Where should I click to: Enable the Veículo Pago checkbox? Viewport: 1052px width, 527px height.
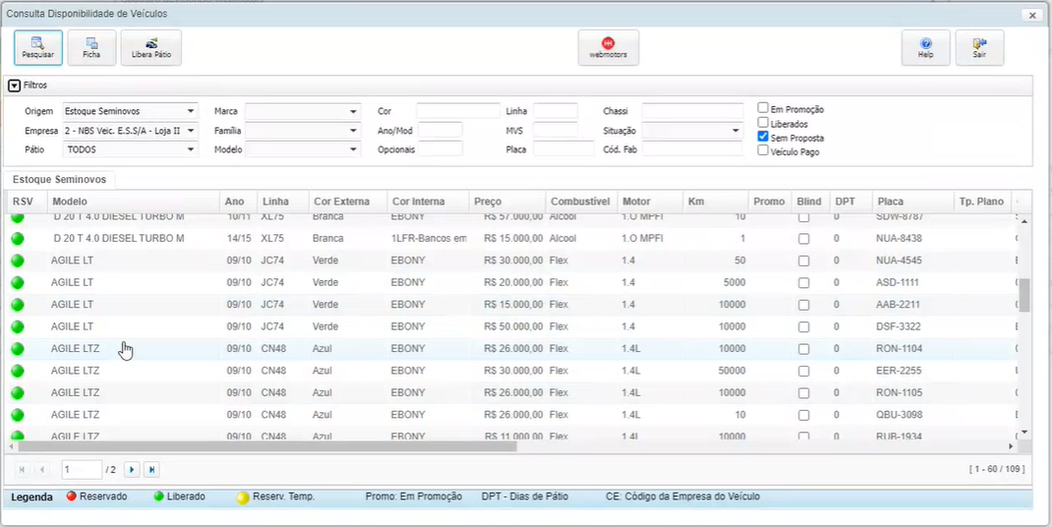(763, 150)
